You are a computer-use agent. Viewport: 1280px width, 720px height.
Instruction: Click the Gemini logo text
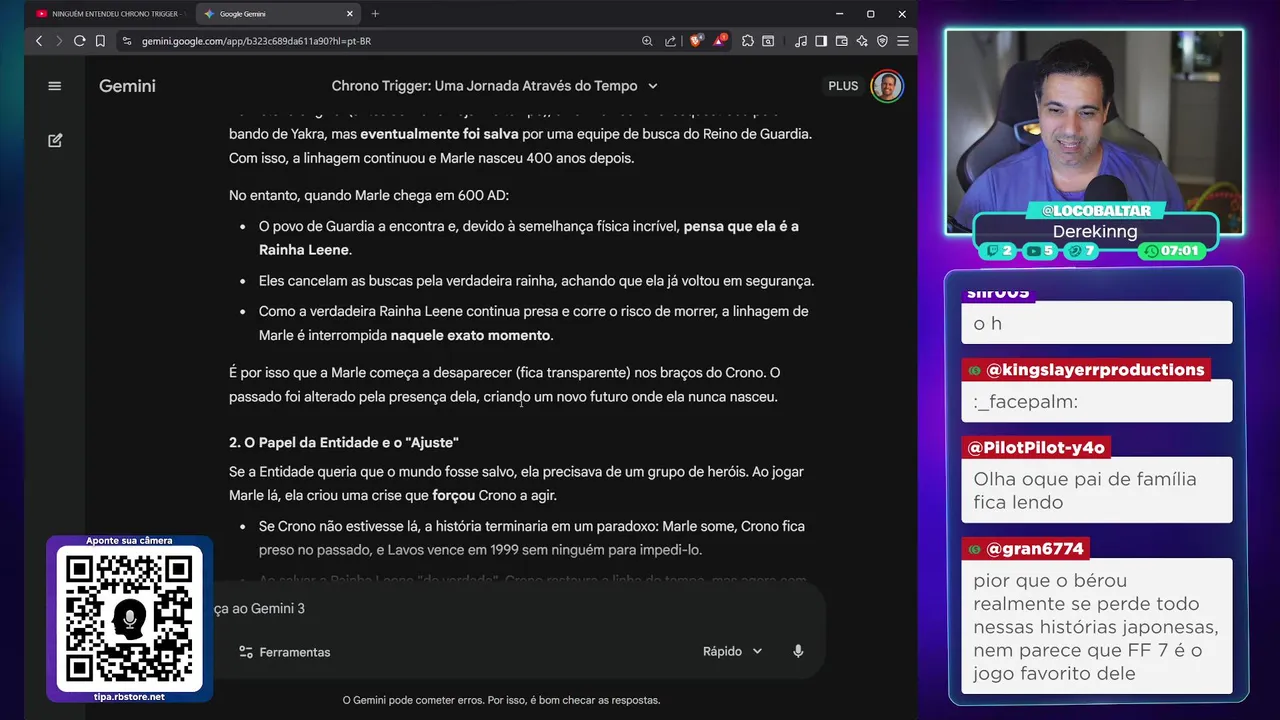pos(127,86)
